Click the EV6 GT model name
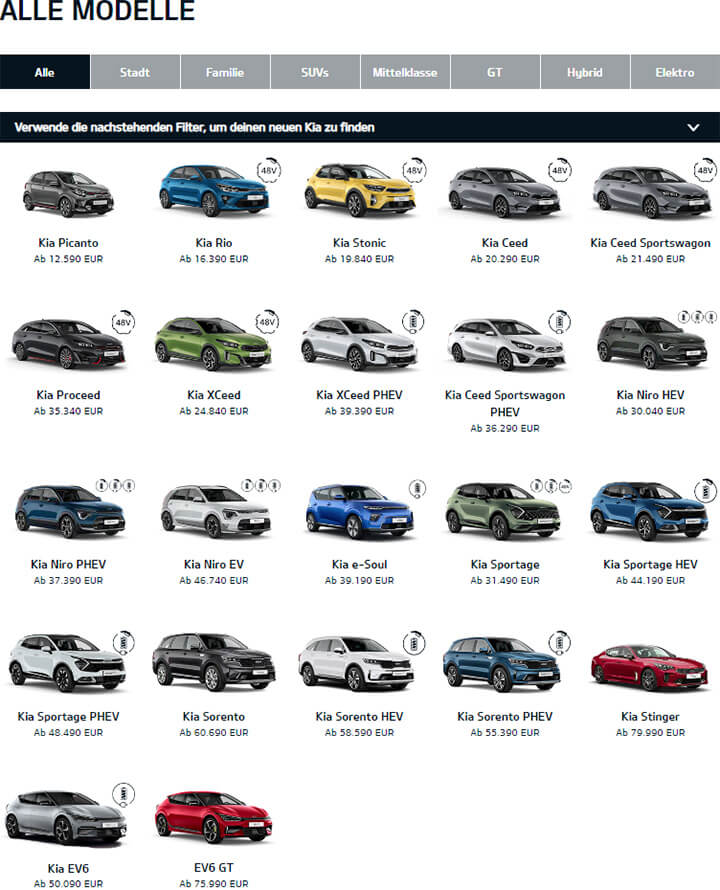 214,868
